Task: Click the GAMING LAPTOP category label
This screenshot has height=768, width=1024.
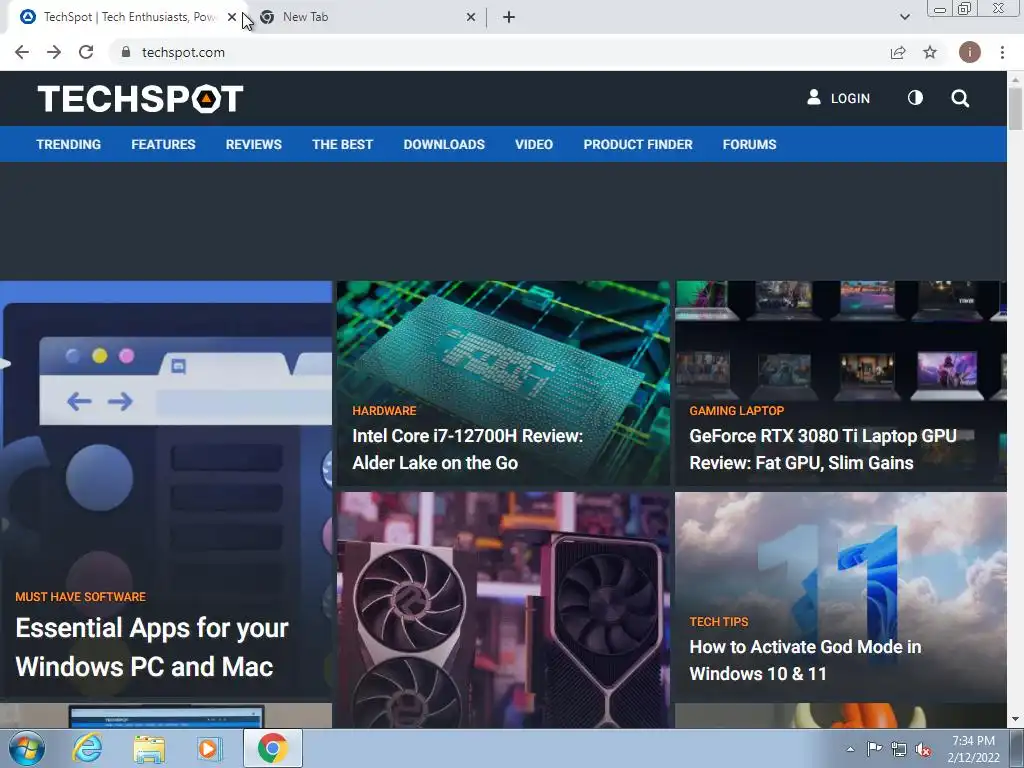Action: pos(737,411)
